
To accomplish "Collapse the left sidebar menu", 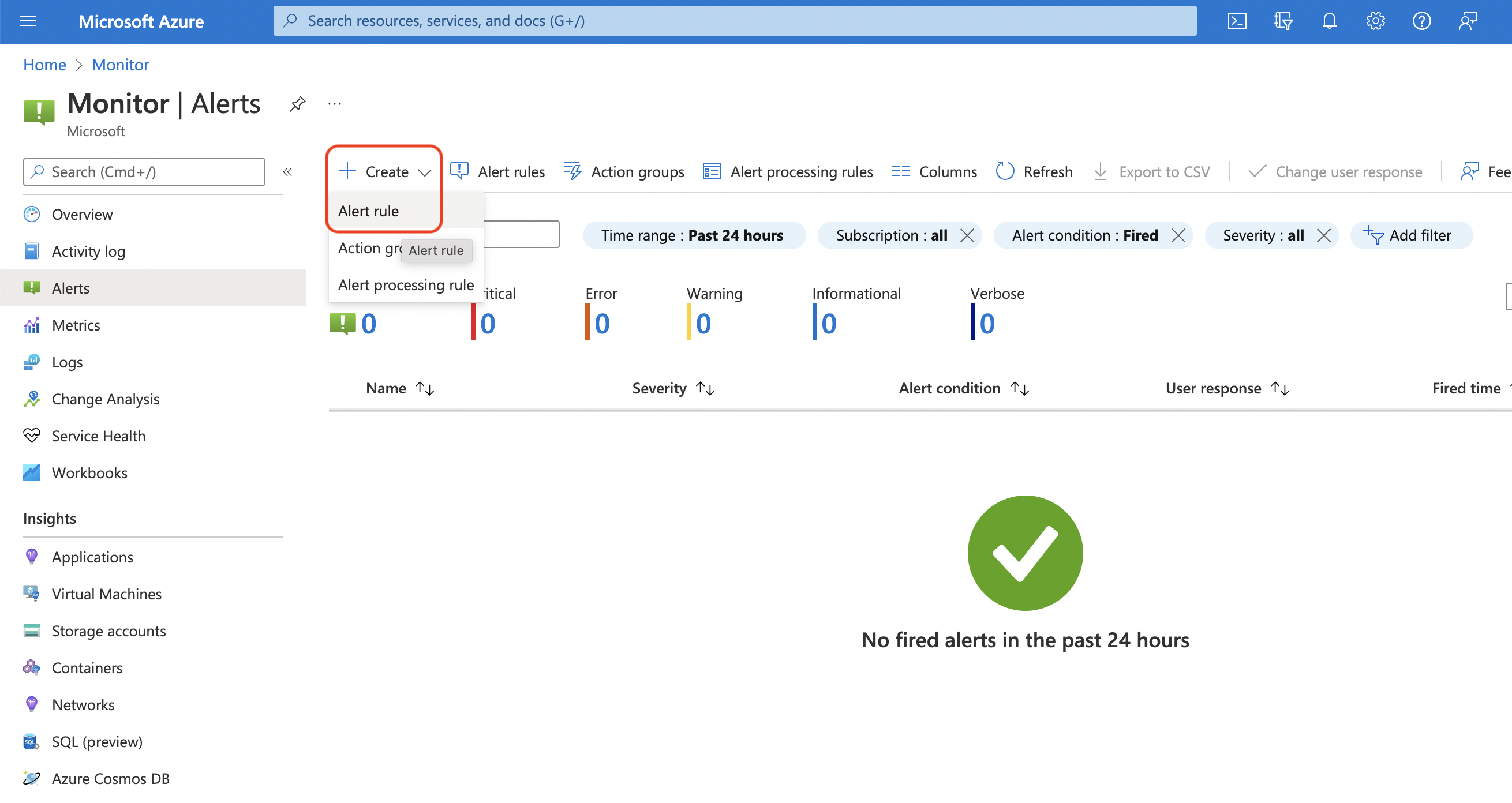I will 287,172.
